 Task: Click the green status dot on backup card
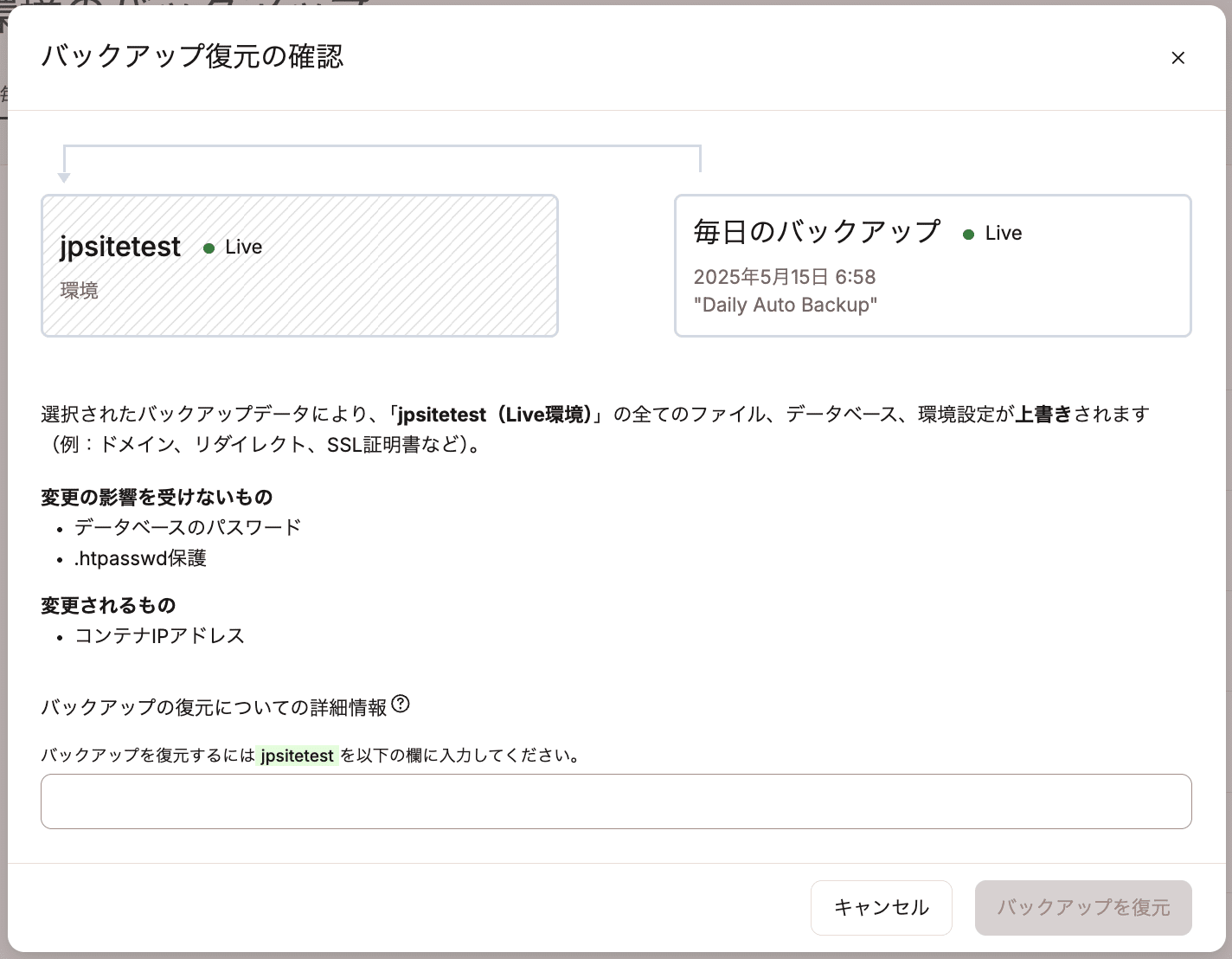point(968,235)
